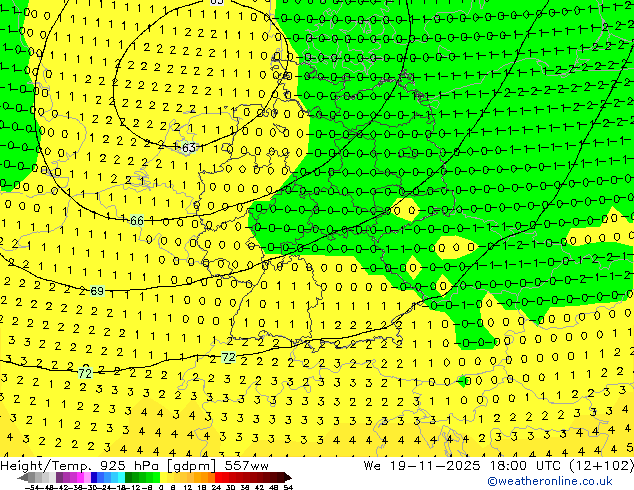Click the left arrow of the colour scale

click(x=22, y=478)
